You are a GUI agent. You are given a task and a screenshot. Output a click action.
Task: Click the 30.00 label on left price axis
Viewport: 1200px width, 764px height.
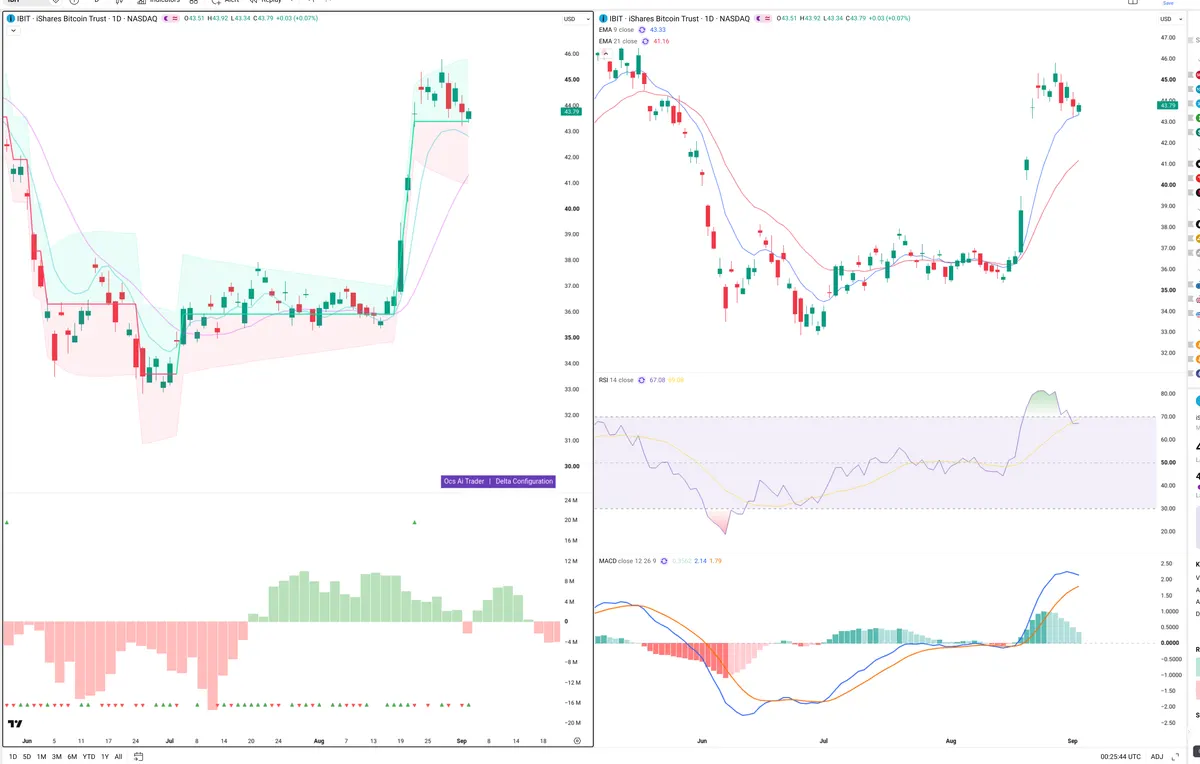pos(570,467)
